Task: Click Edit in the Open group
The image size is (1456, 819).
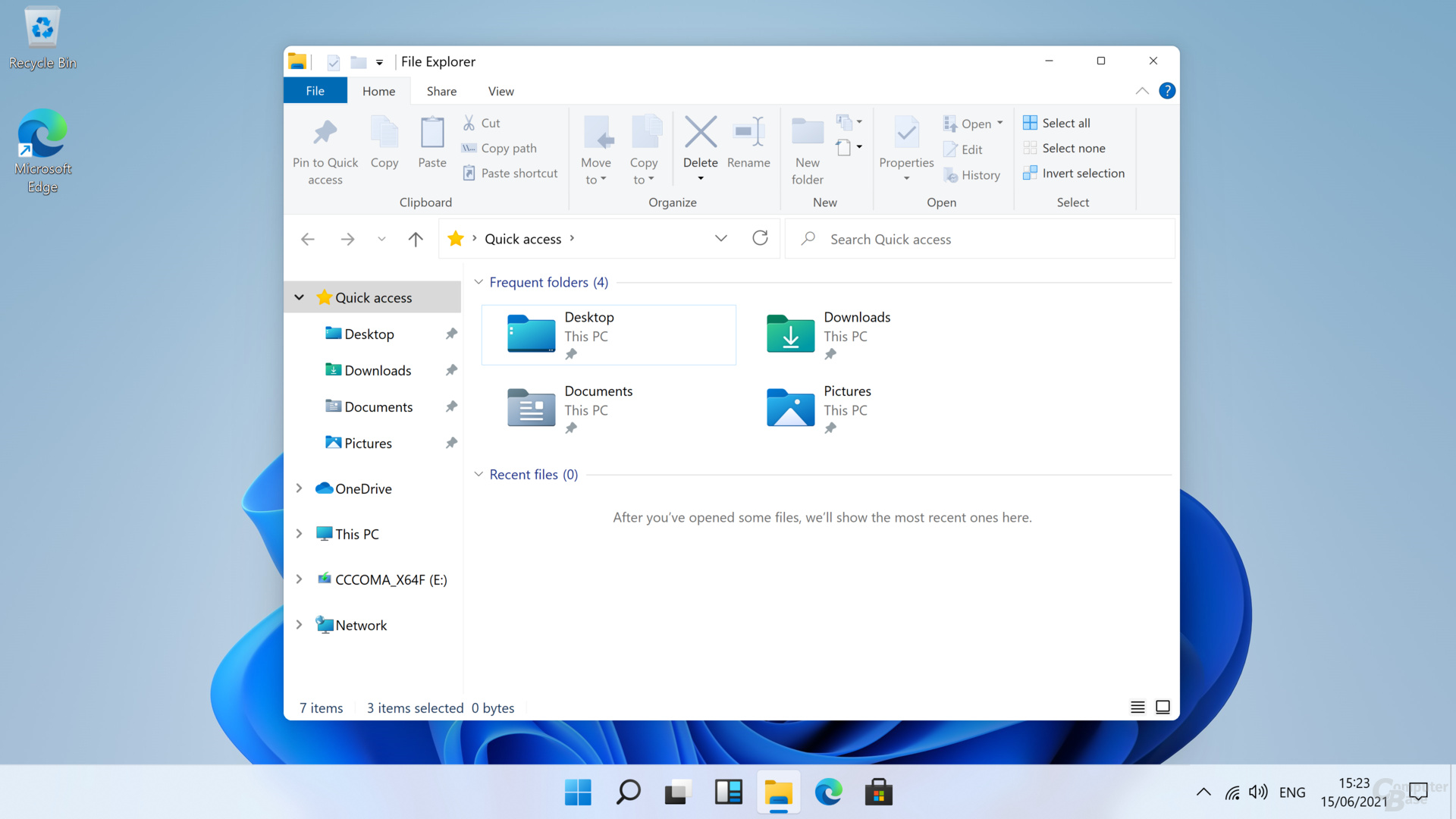Action: pyautogui.click(x=963, y=149)
